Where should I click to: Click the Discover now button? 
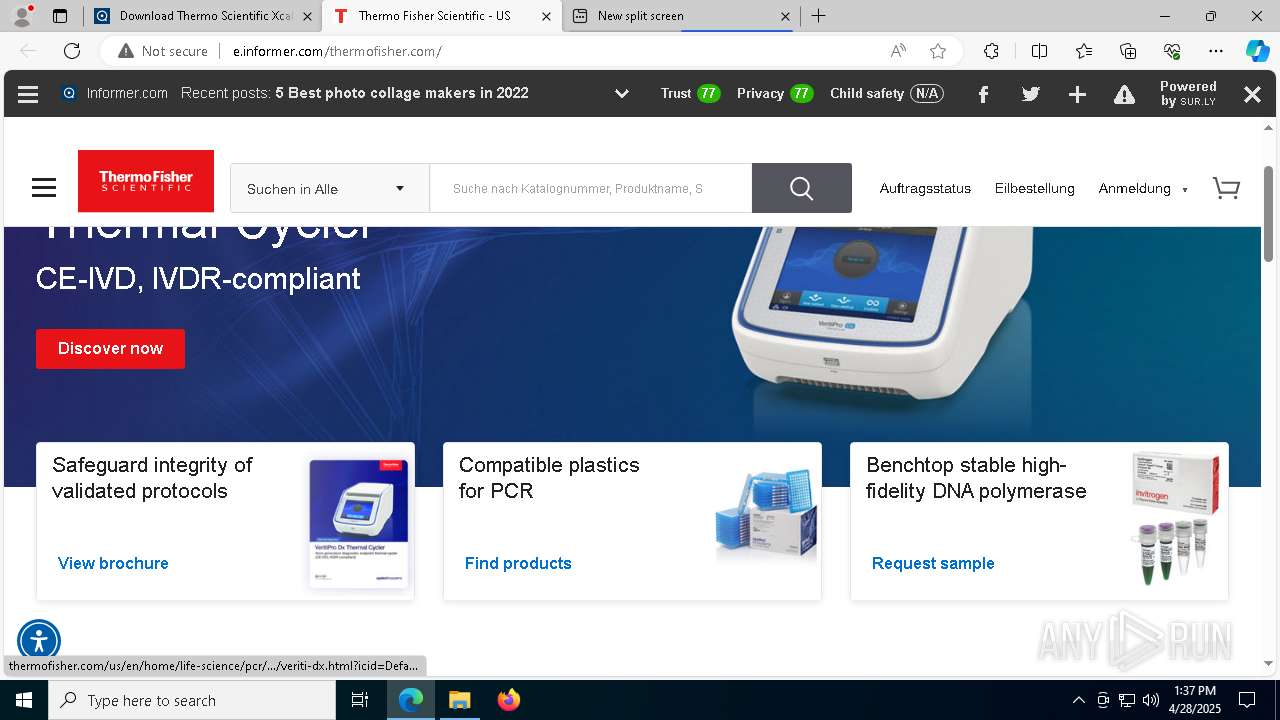(110, 348)
